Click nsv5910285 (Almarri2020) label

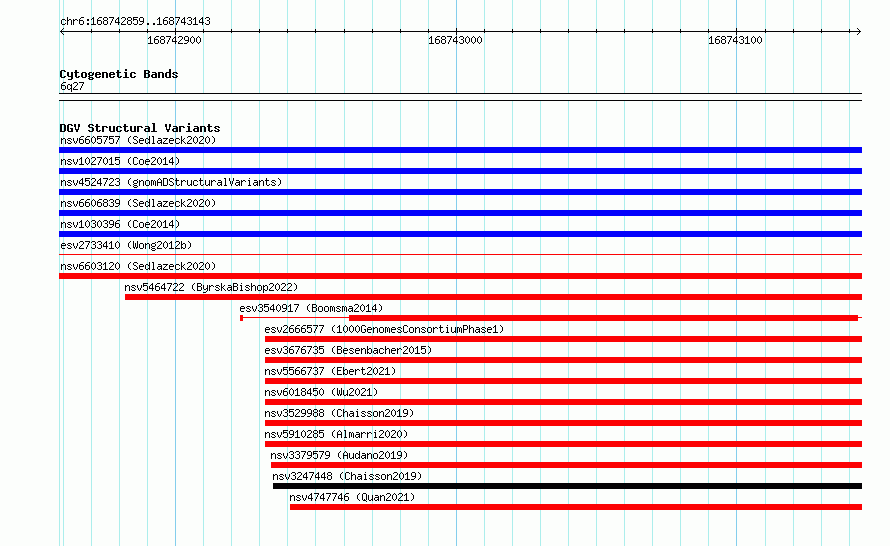coord(336,434)
